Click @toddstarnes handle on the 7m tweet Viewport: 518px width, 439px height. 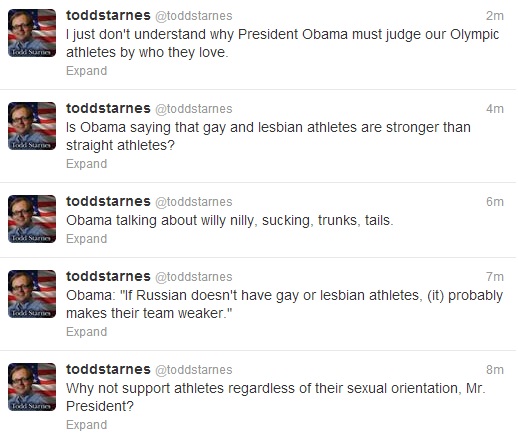(194, 277)
